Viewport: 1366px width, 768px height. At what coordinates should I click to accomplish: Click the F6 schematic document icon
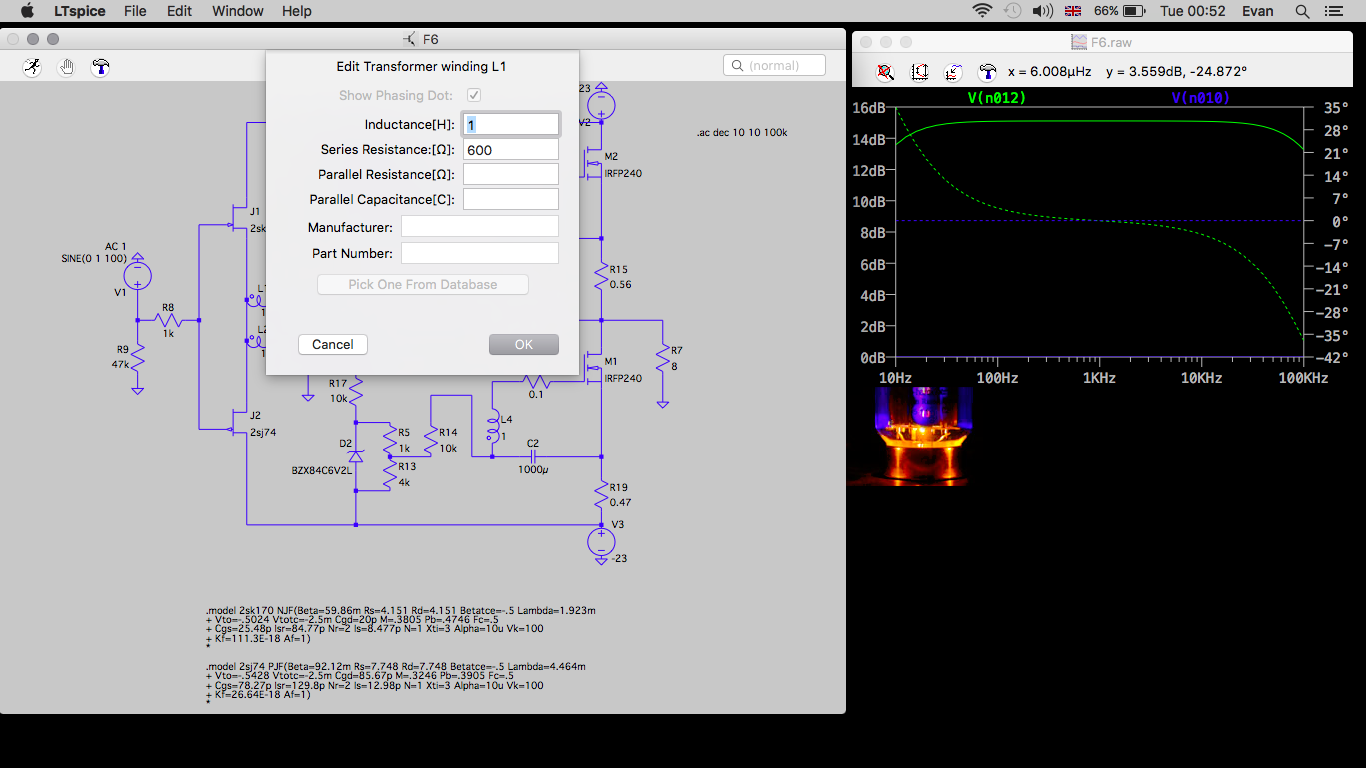pos(410,39)
